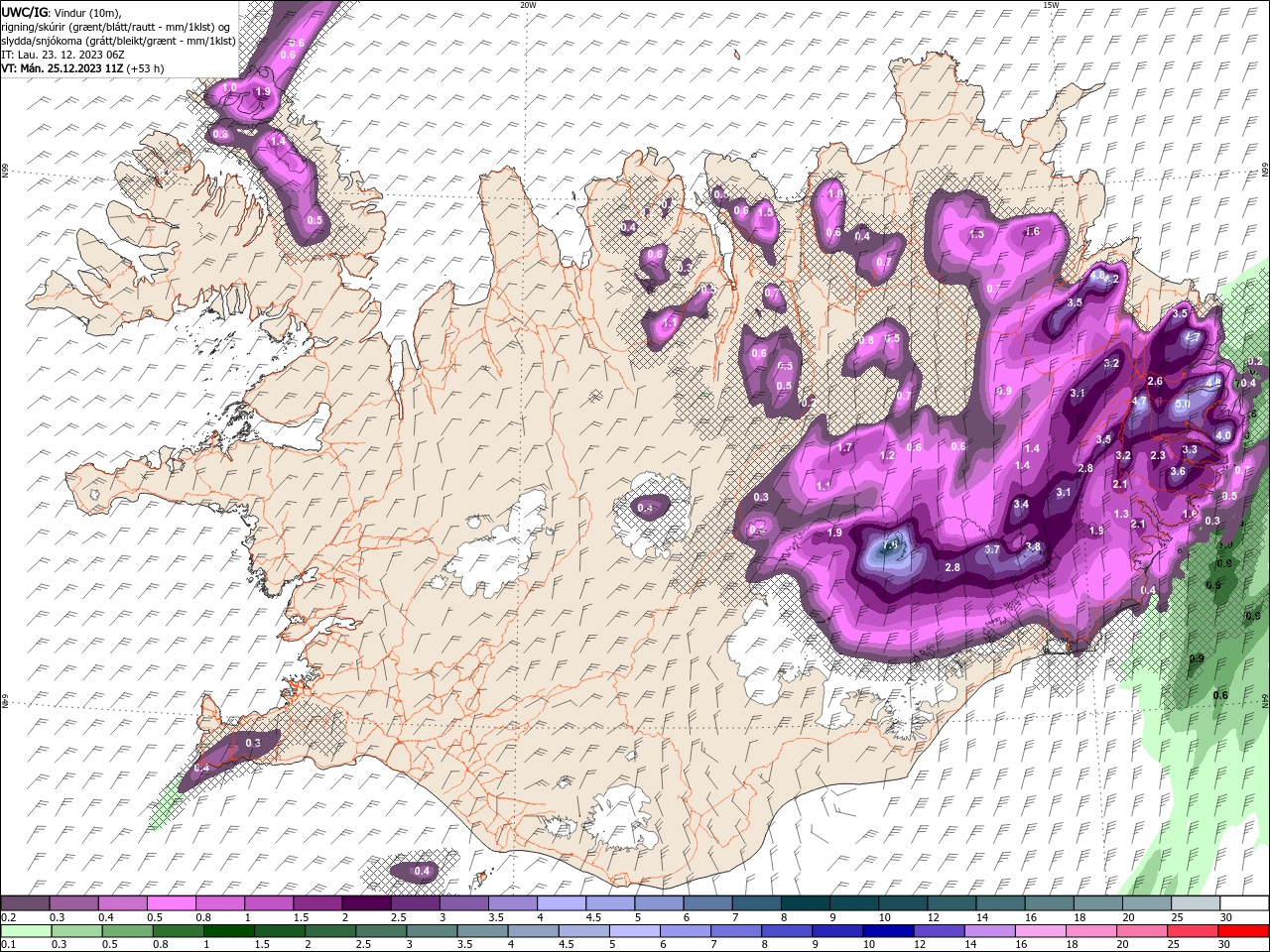Click the 'rigning/skúrir' legend description line
The width and height of the screenshot is (1270, 952).
point(117,26)
